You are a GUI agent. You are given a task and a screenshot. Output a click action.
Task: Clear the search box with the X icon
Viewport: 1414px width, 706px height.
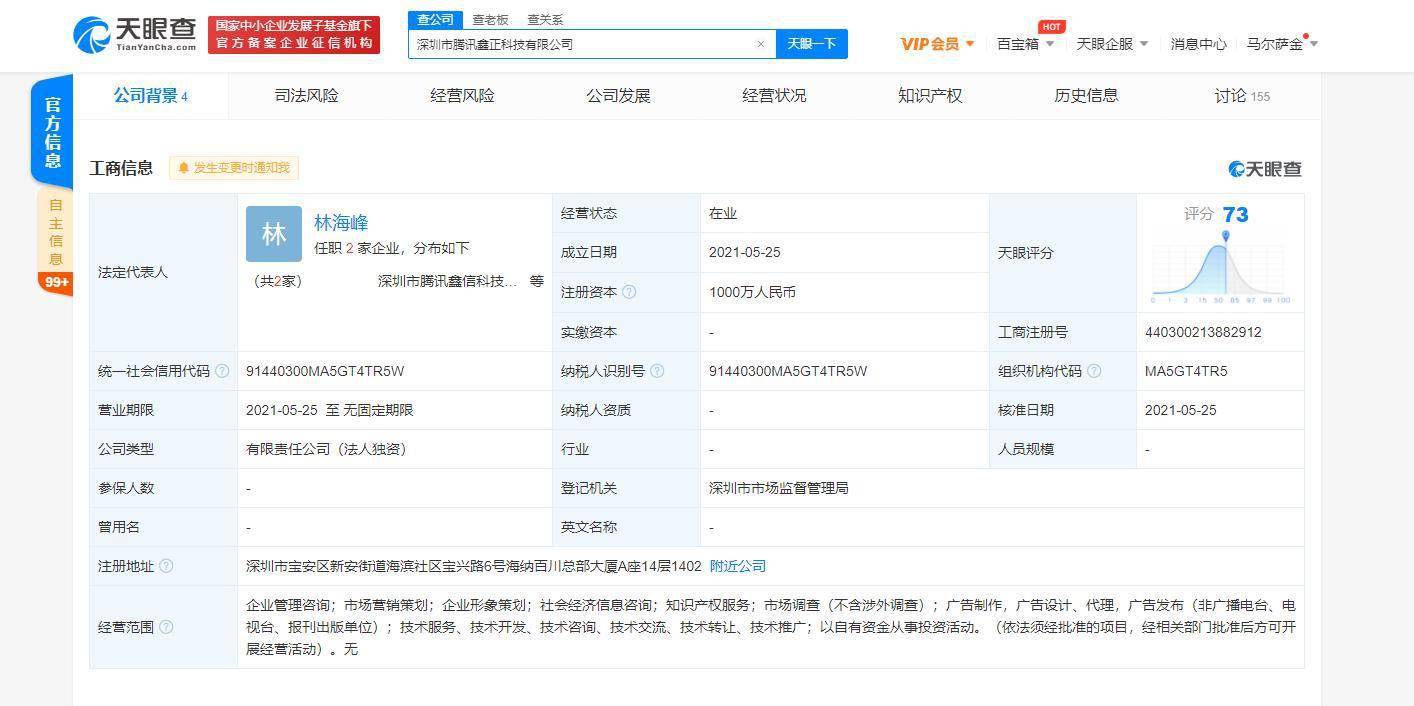click(x=761, y=44)
